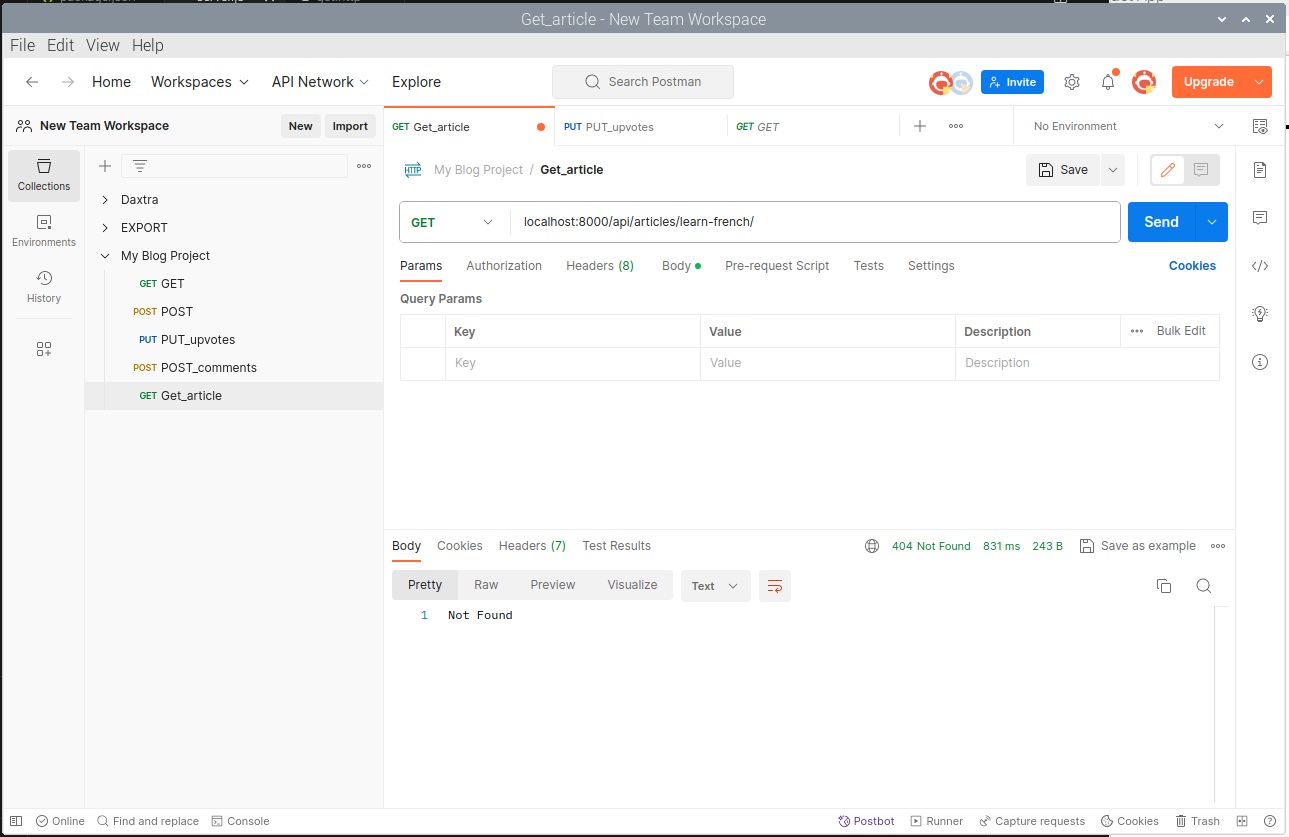Switch to response Headers (7) tab
This screenshot has width=1289, height=837.
[x=532, y=546]
